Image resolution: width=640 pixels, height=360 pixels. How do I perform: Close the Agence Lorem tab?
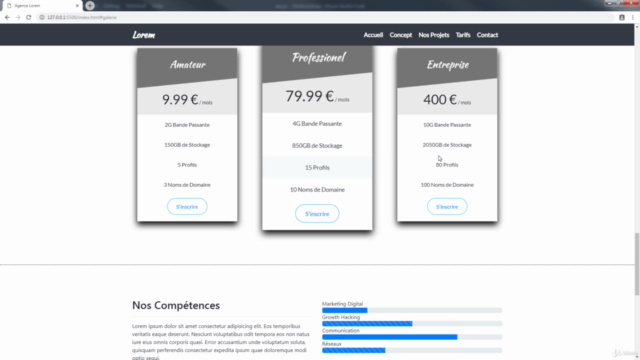click(x=77, y=6)
